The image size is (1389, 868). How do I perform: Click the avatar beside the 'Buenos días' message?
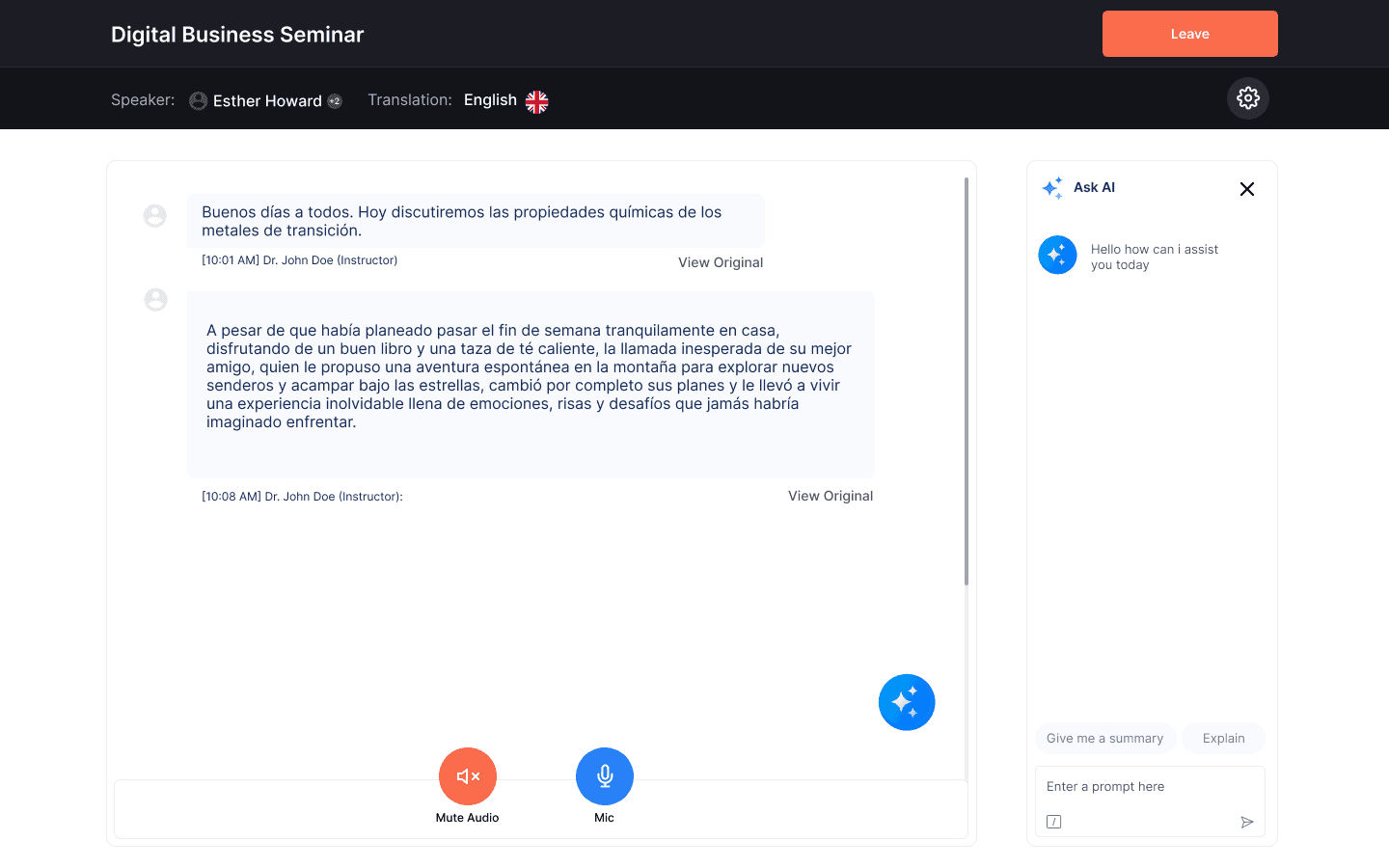[x=155, y=216]
